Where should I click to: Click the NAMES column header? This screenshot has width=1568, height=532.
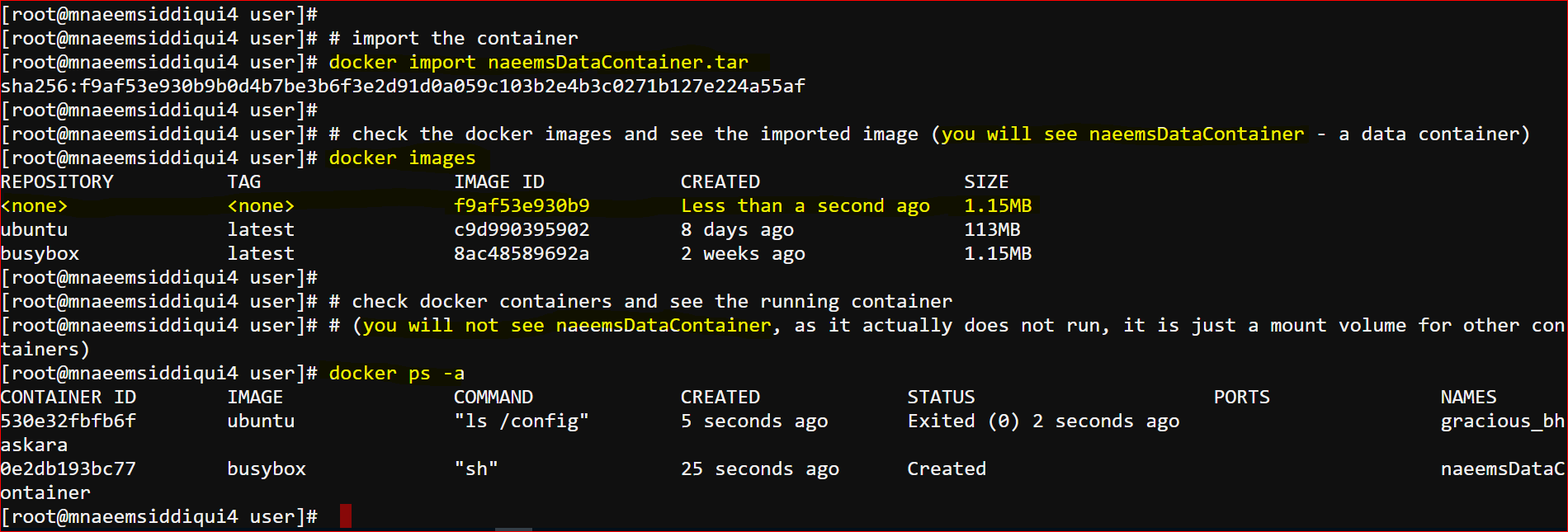(1468, 398)
